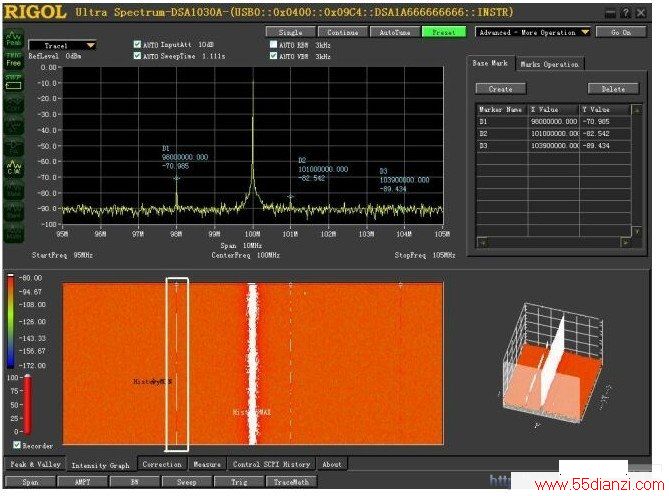Click the TRIG Free icon in sidebar

click(x=13, y=59)
